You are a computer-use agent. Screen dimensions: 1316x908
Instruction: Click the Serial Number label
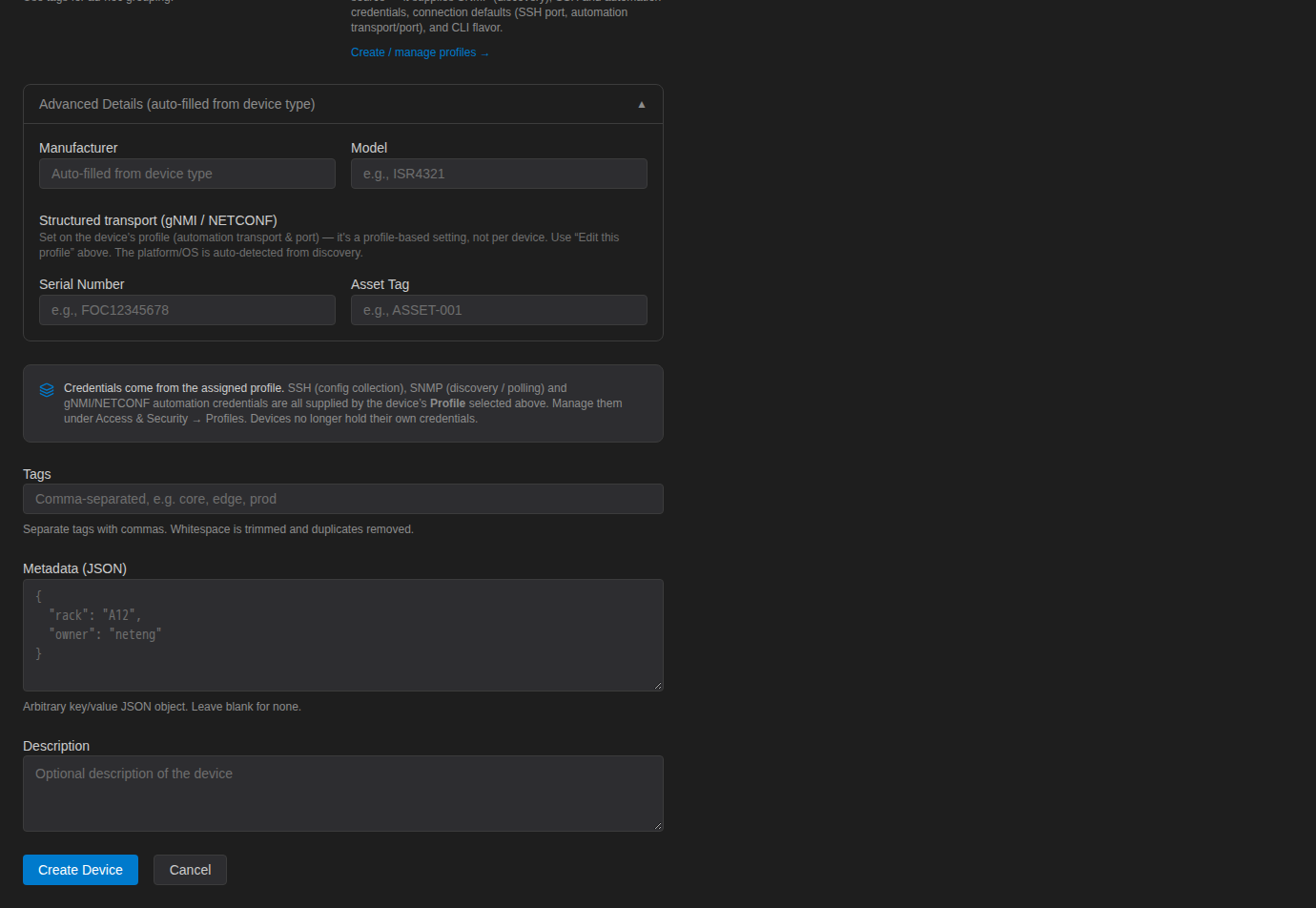click(82, 284)
